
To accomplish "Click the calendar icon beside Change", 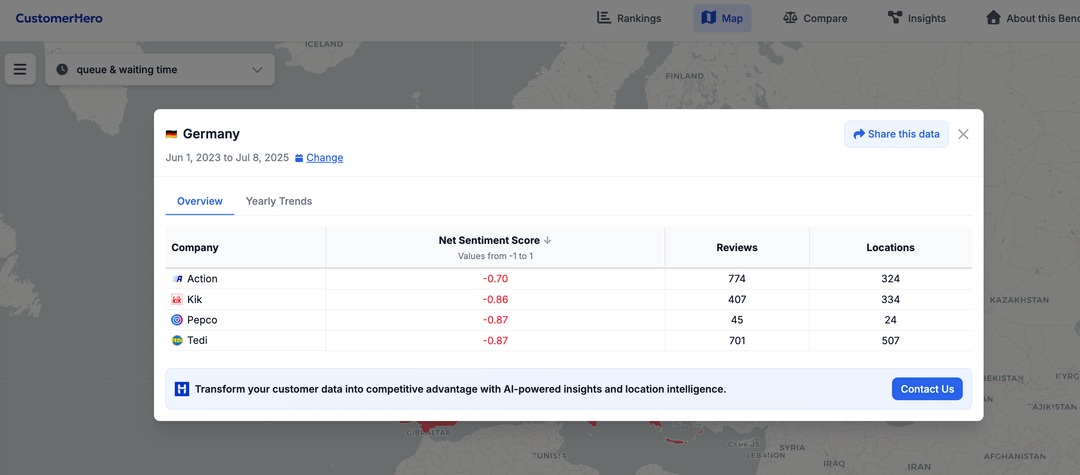I will coord(299,158).
